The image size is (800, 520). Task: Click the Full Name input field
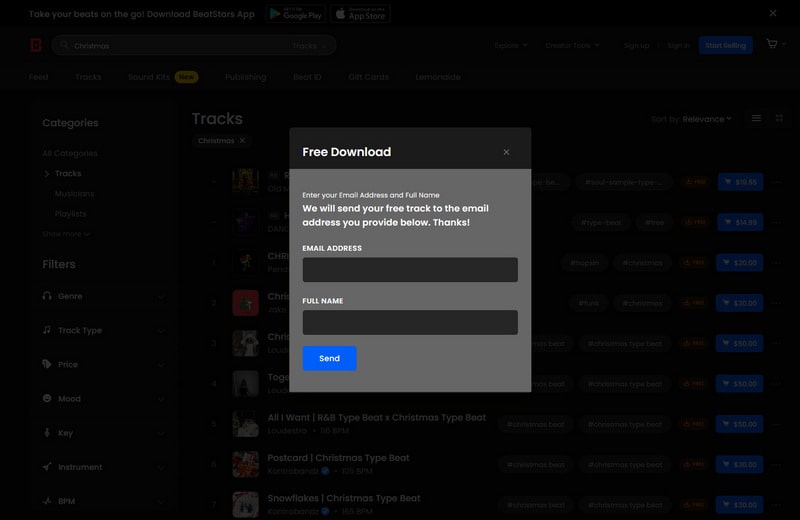click(410, 322)
